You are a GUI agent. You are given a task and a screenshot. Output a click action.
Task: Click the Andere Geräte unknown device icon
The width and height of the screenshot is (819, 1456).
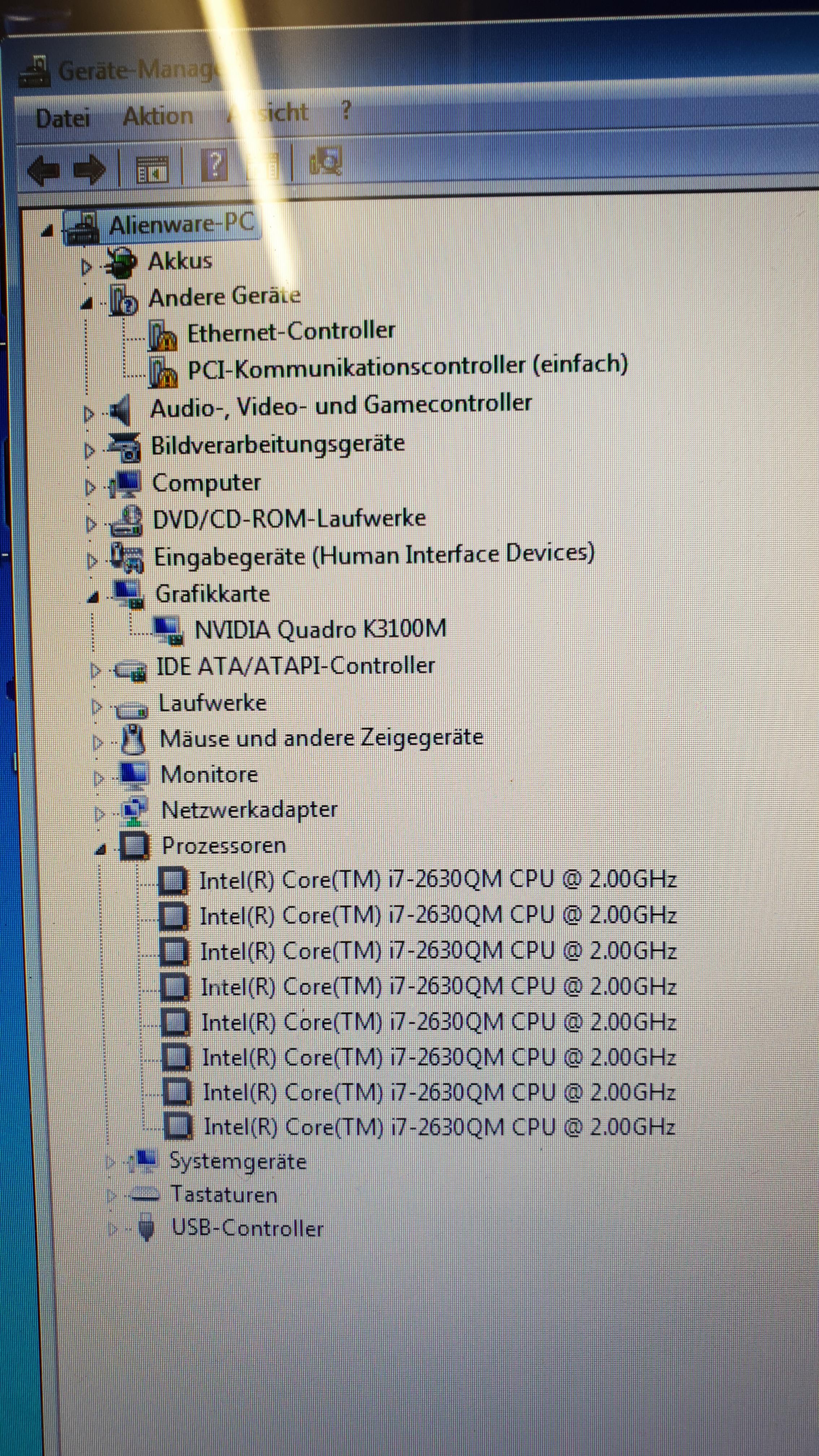(123, 300)
